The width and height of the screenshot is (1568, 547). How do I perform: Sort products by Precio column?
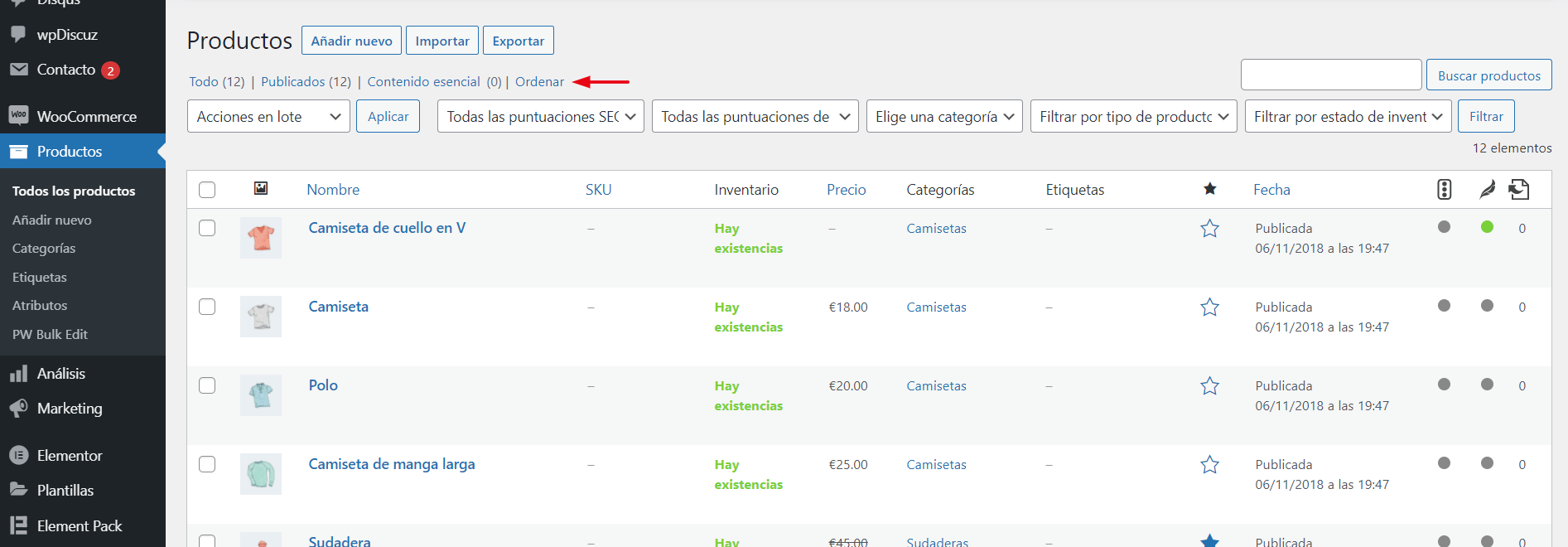pyautogui.click(x=847, y=190)
